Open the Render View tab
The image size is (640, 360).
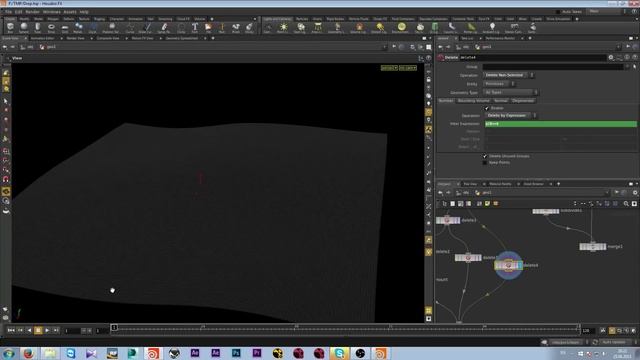(75, 38)
